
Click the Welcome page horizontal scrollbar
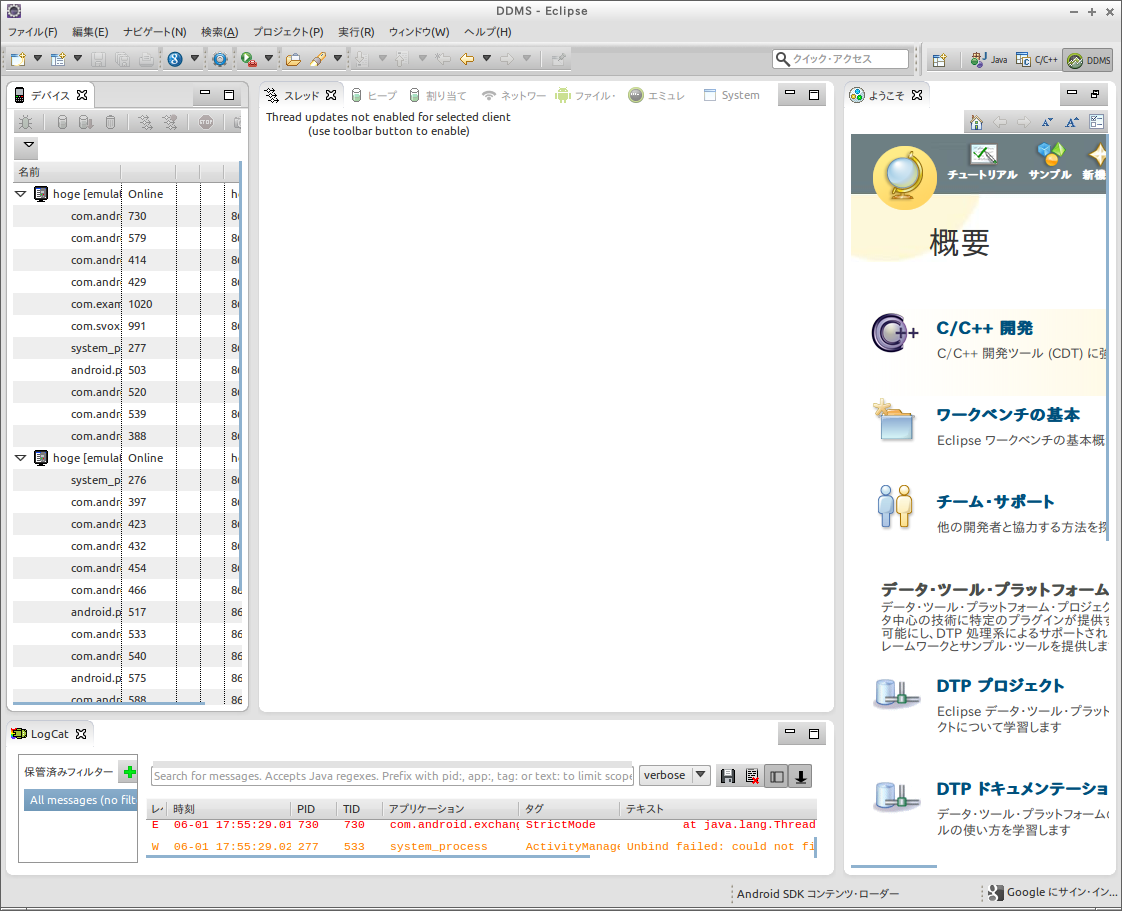point(894,866)
